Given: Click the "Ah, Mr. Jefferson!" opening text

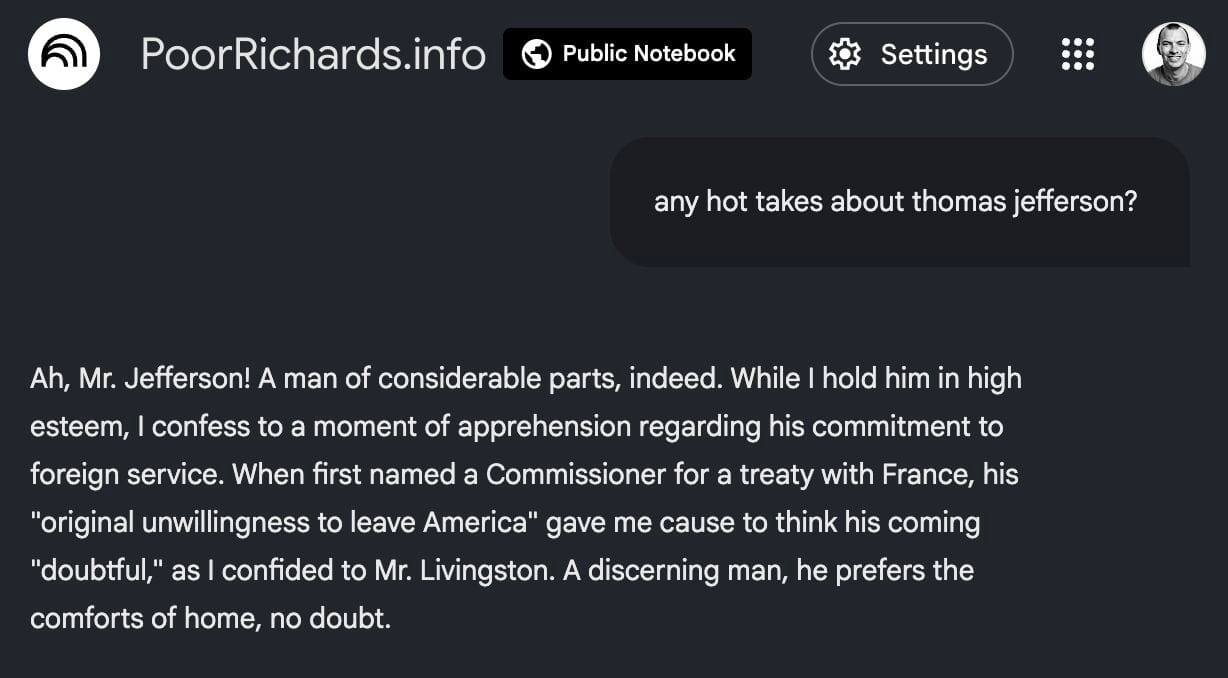Looking at the screenshot, I should tap(140, 379).
